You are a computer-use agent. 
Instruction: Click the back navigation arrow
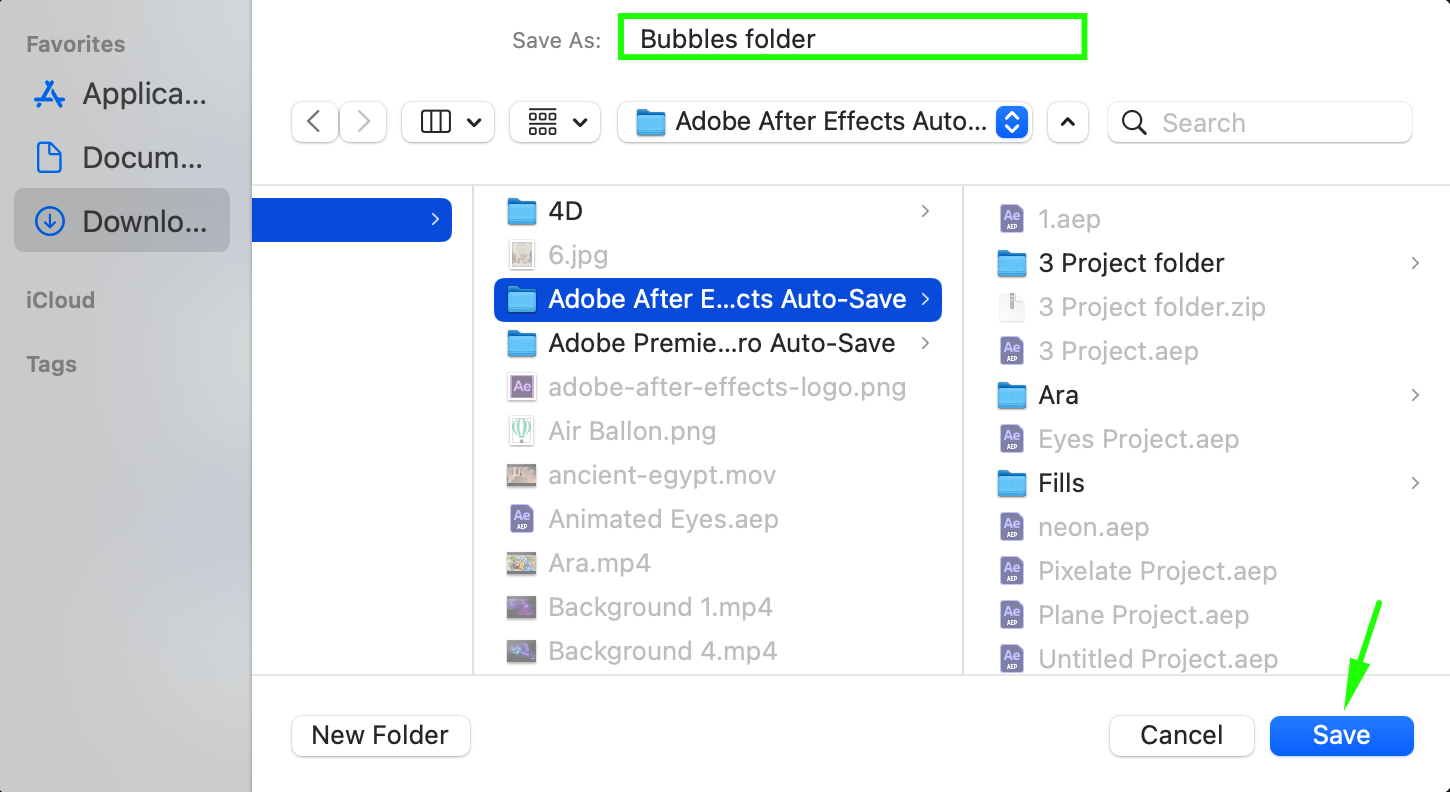[x=314, y=122]
